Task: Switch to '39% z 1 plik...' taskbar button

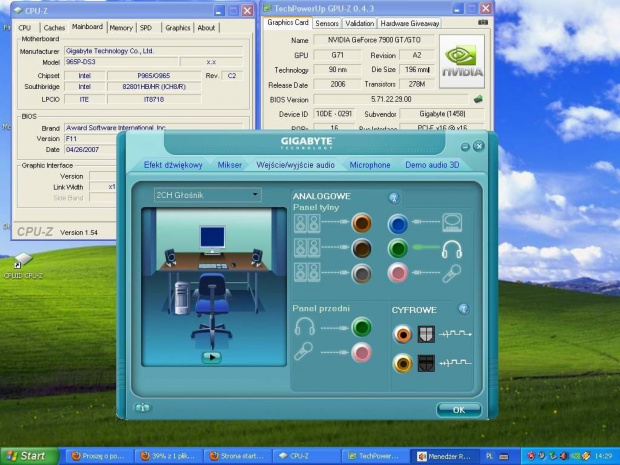Action: 168,456
